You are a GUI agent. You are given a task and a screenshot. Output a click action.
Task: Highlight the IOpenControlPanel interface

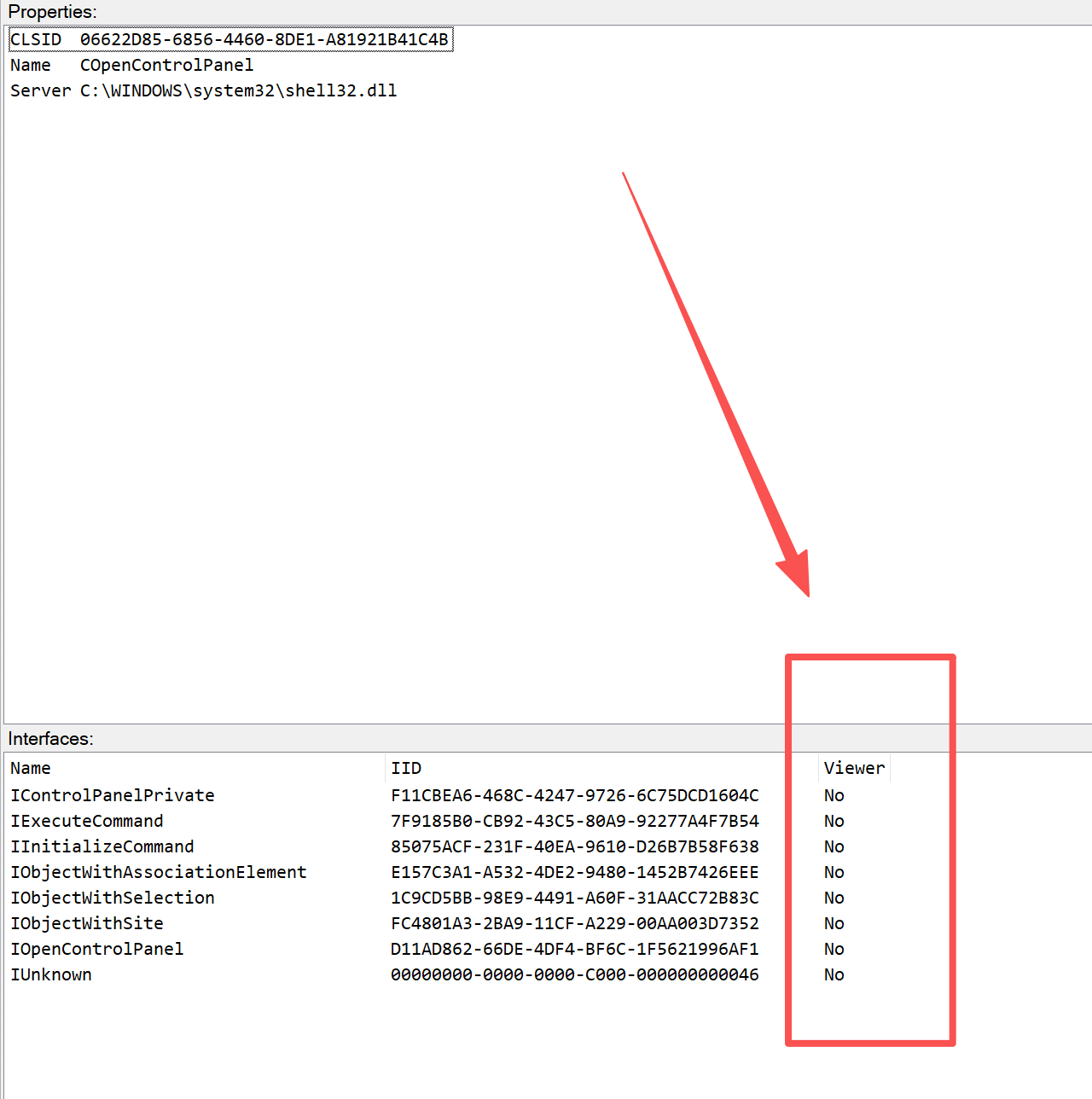point(97,949)
